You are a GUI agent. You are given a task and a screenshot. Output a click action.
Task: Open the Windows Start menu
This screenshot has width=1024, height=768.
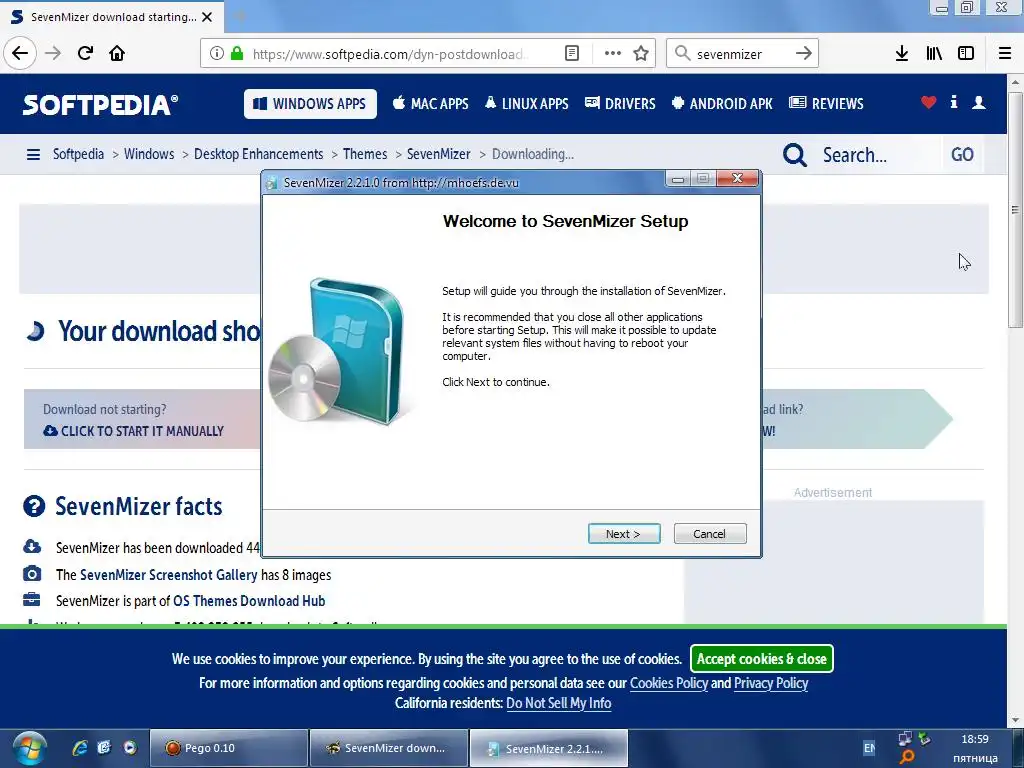(x=29, y=748)
